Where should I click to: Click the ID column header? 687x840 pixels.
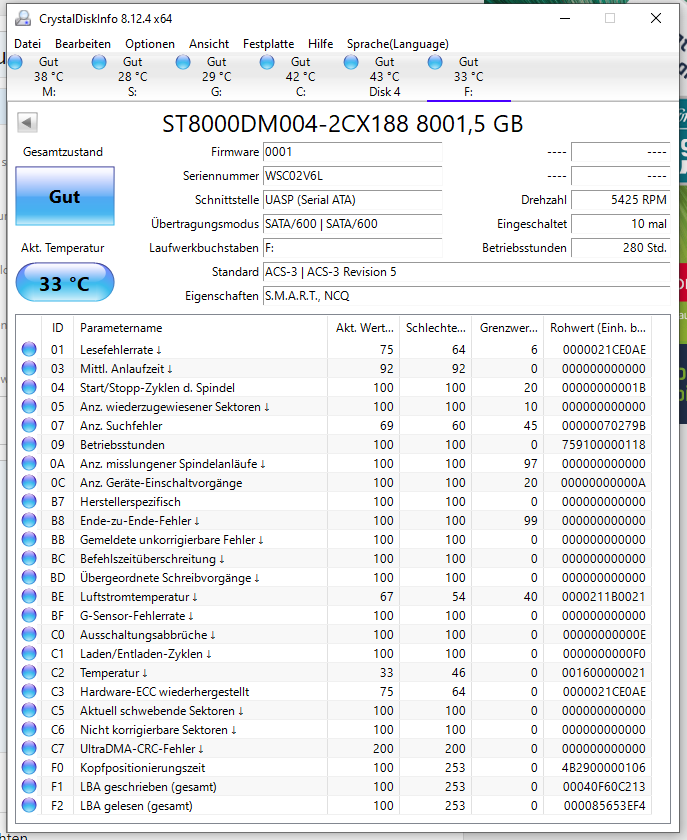[57, 328]
